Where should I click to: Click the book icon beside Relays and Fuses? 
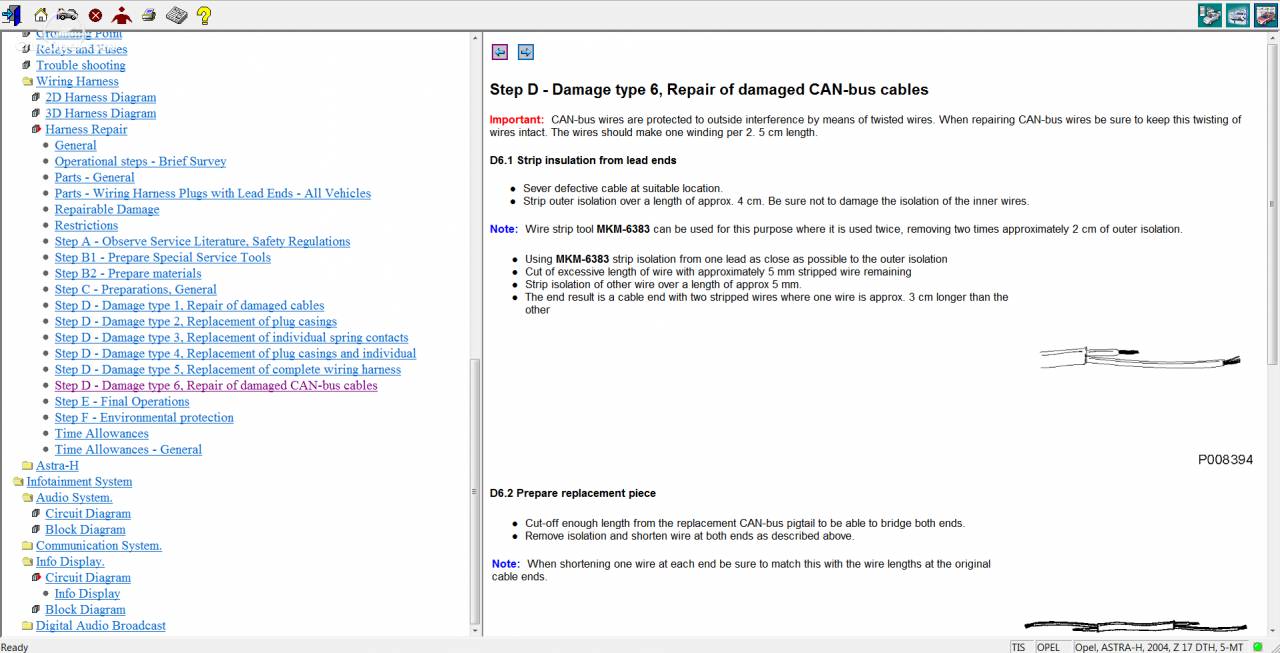(27, 49)
